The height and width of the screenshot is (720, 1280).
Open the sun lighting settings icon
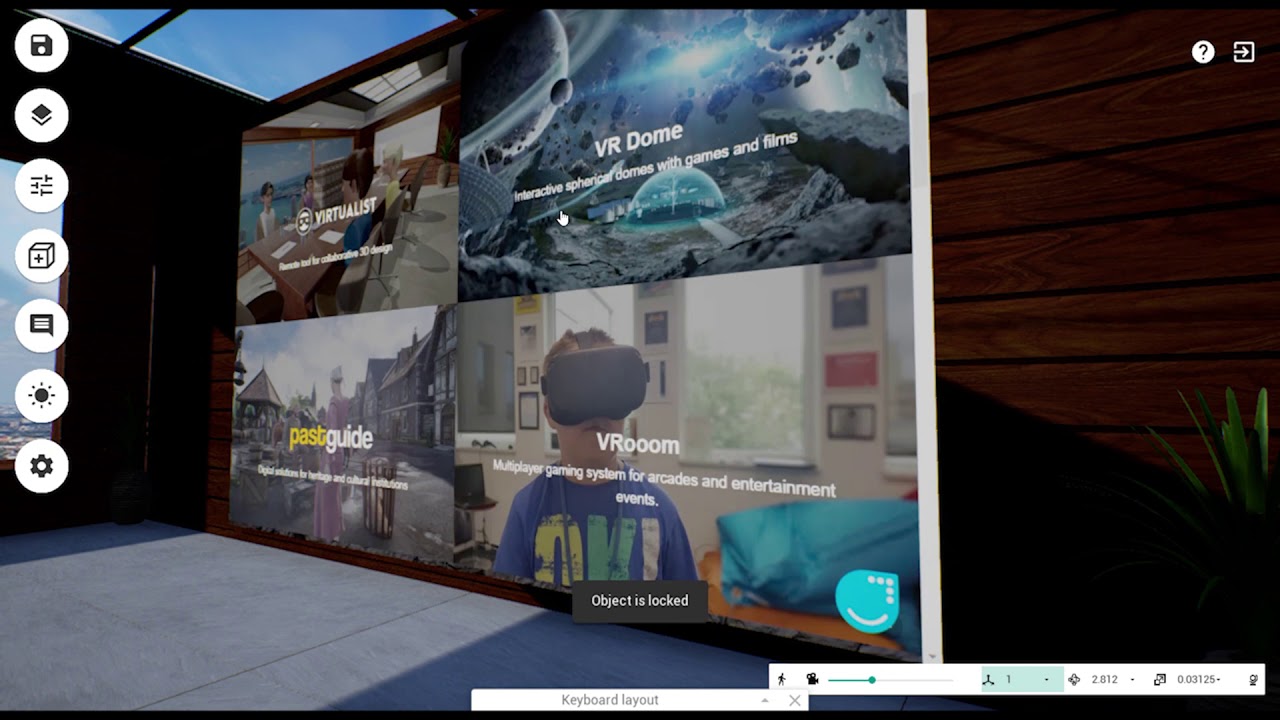coord(41,396)
